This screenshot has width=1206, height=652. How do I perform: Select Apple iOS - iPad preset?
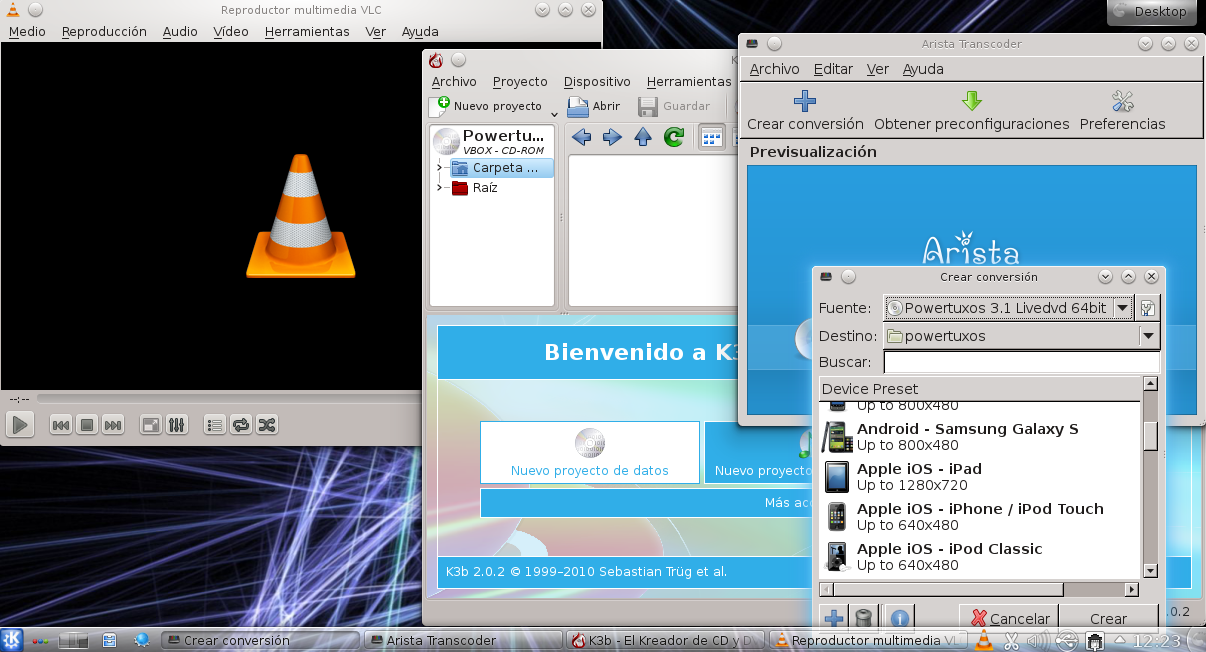pos(979,477)
